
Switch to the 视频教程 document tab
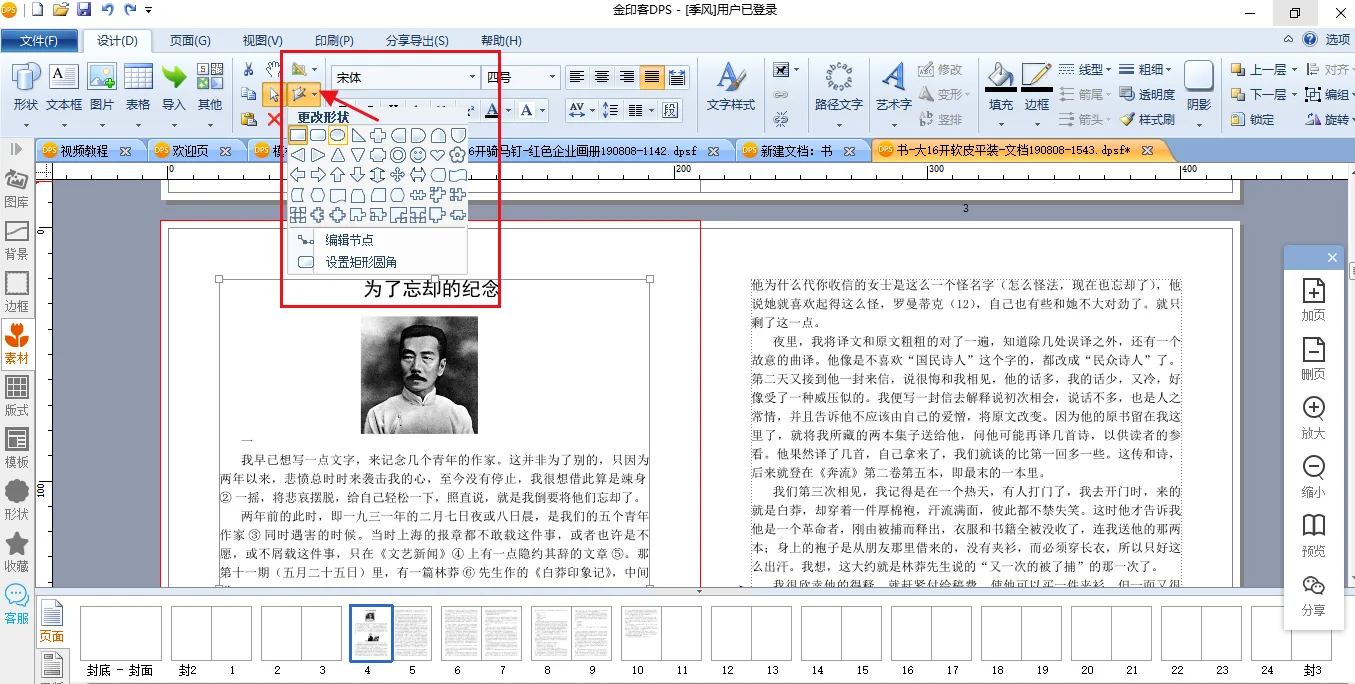pyautogui.click(x=84, y=151)
